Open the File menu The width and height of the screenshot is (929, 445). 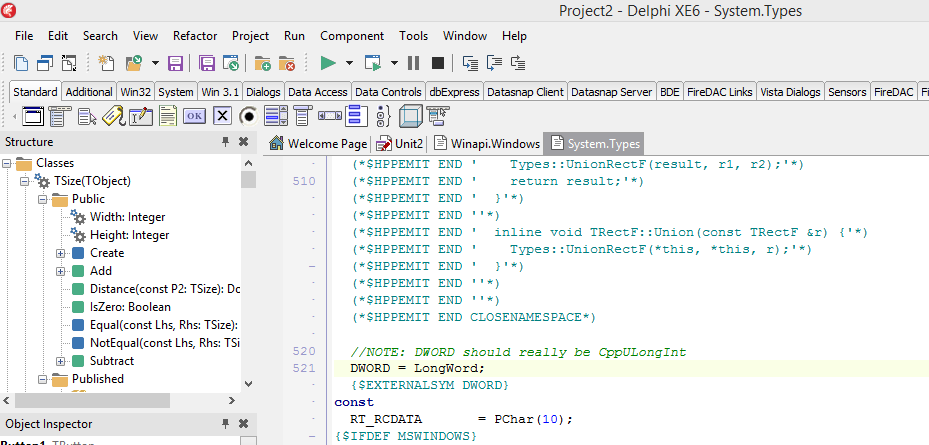pyautogui.click(x=24, y=36)
